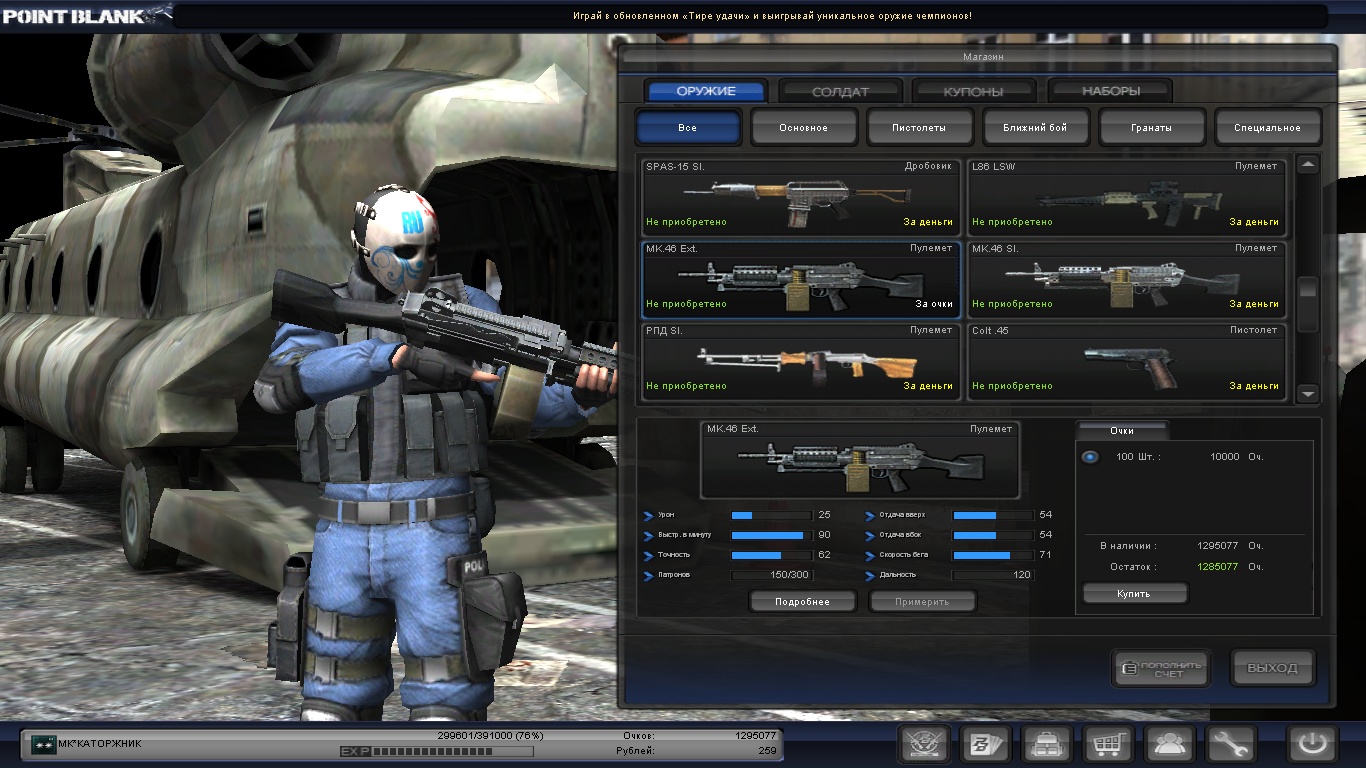Click За деньги label on Colt .45

[x=1254, y=386]
